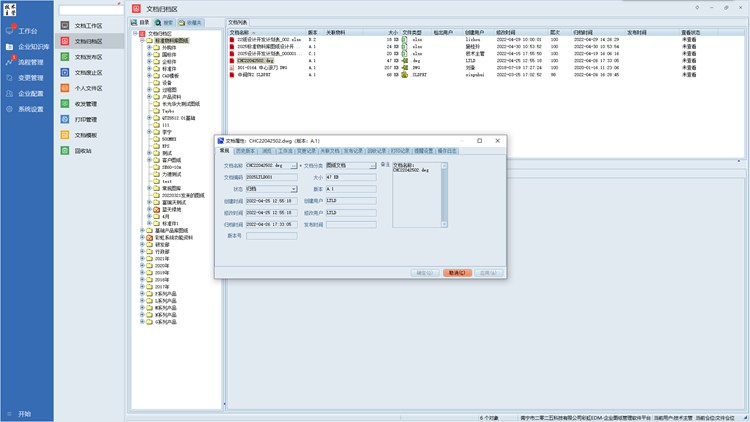Screen dimensions: 750x422
Task: Collapse the 标准物料库图纸 tree node
Action: click(x=142, y=40)
